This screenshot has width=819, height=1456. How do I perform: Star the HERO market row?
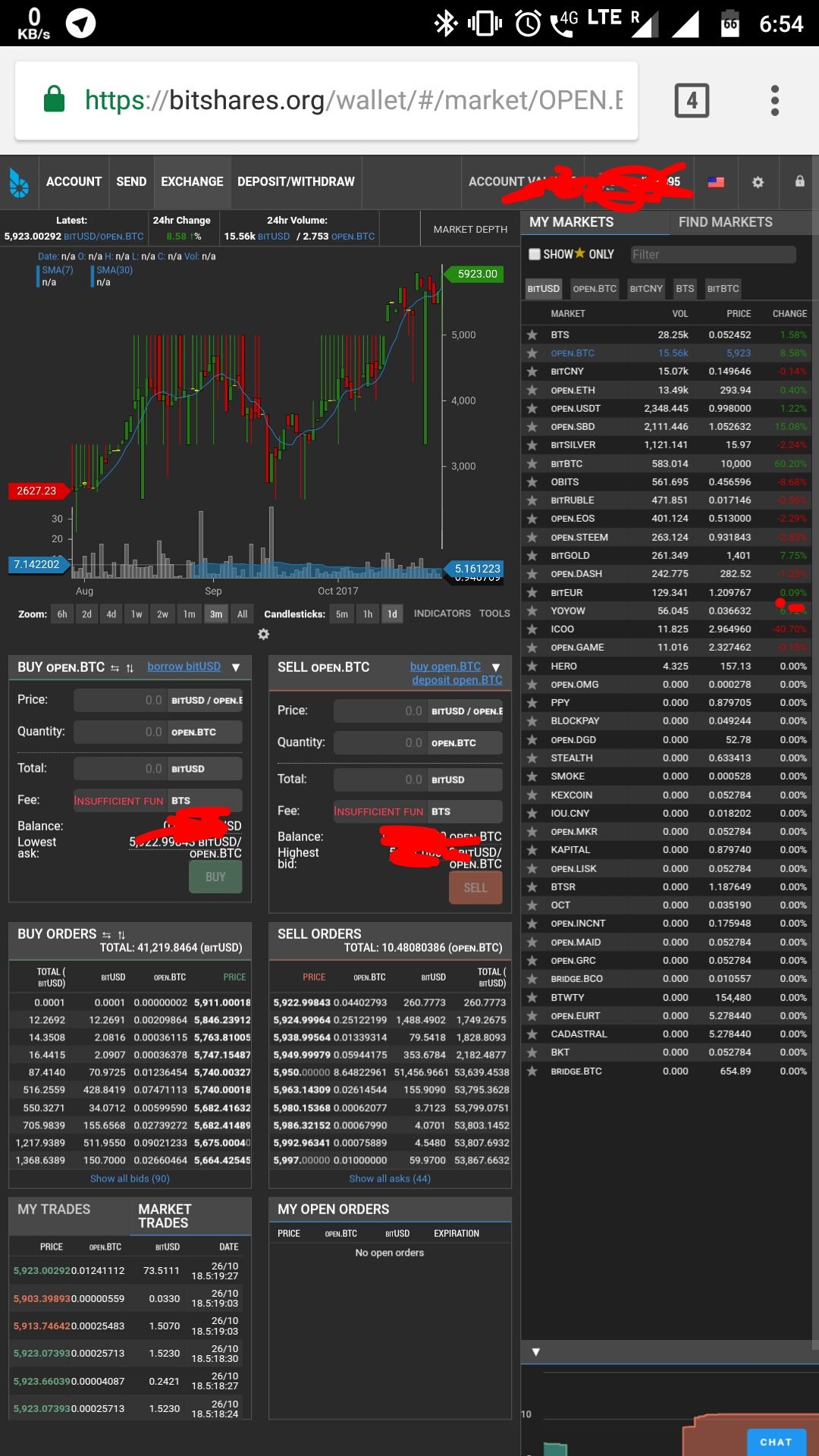point(532,666)
